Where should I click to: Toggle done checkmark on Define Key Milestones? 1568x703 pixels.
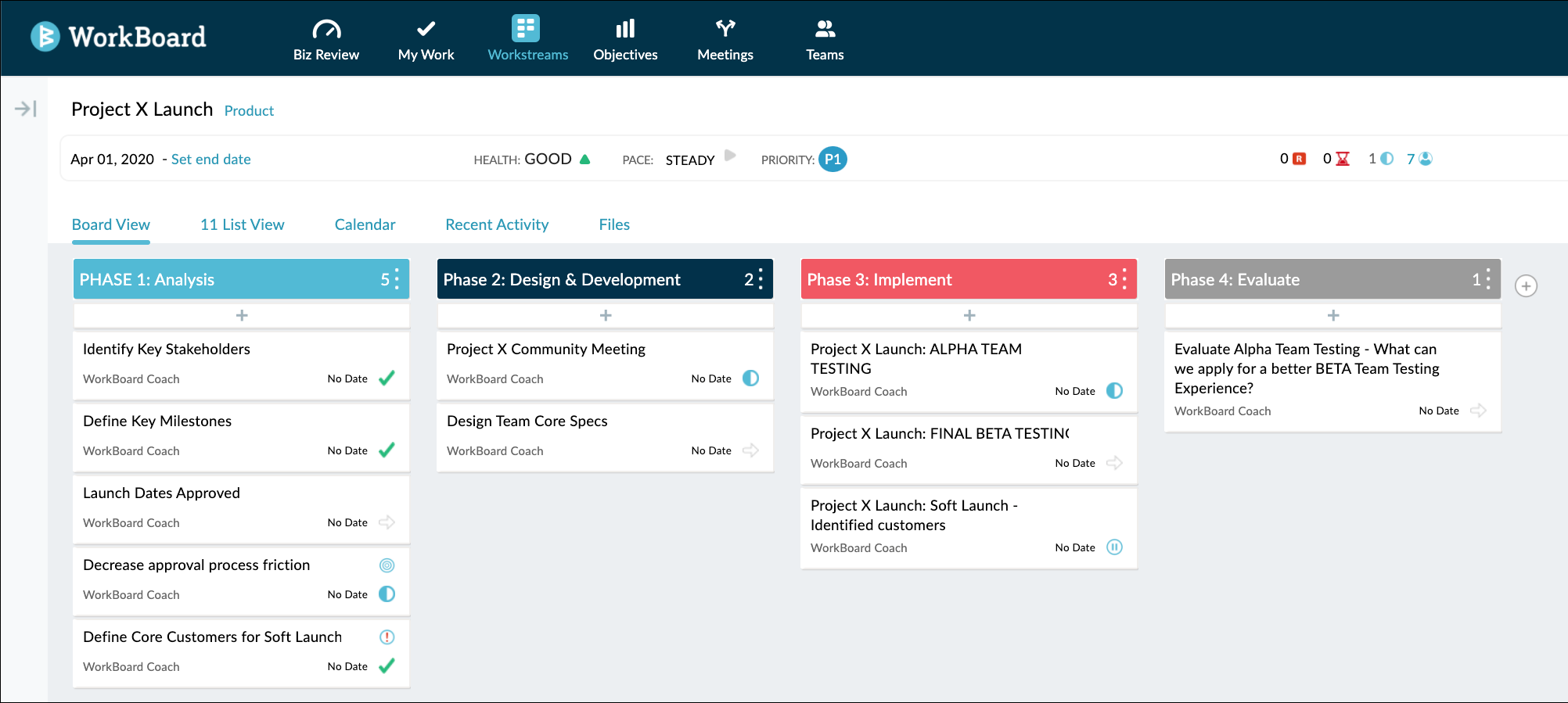point(387,450)
